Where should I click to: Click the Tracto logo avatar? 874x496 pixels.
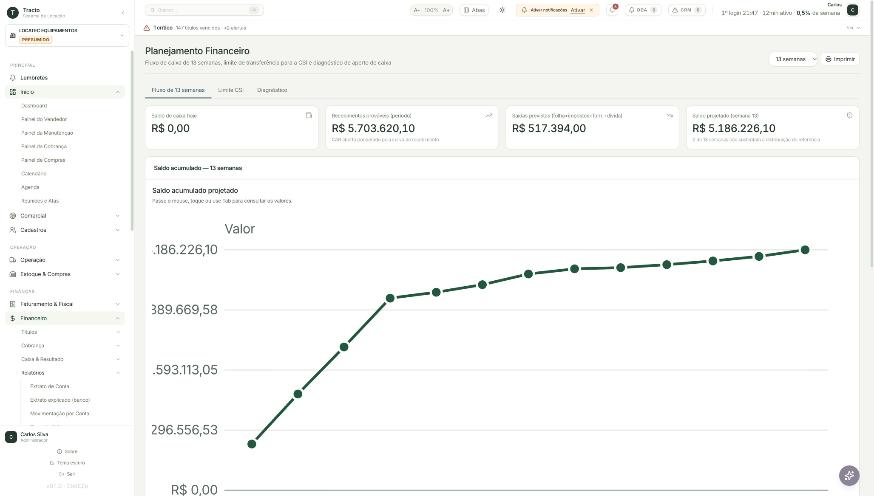(12, 12)
